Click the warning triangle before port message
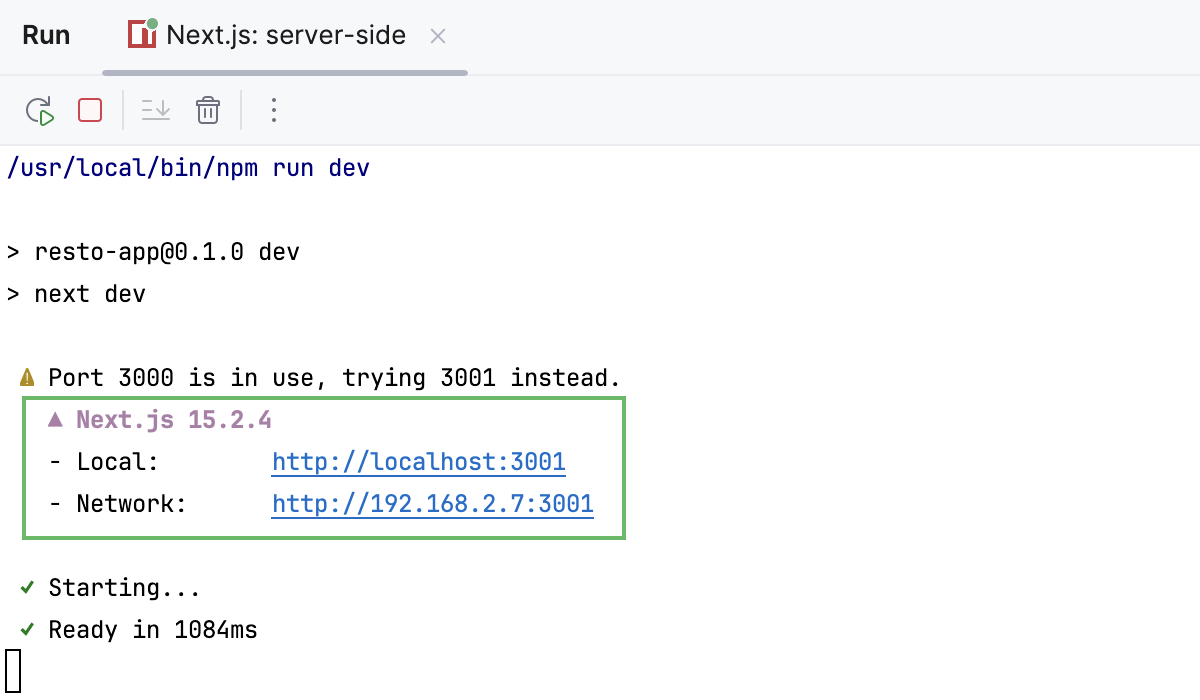 24,377
